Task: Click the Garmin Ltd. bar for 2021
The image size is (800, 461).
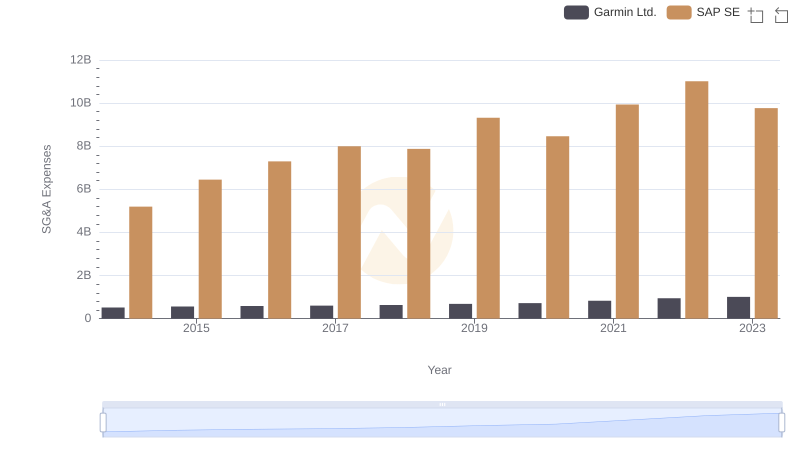Action: pos(599,310)
